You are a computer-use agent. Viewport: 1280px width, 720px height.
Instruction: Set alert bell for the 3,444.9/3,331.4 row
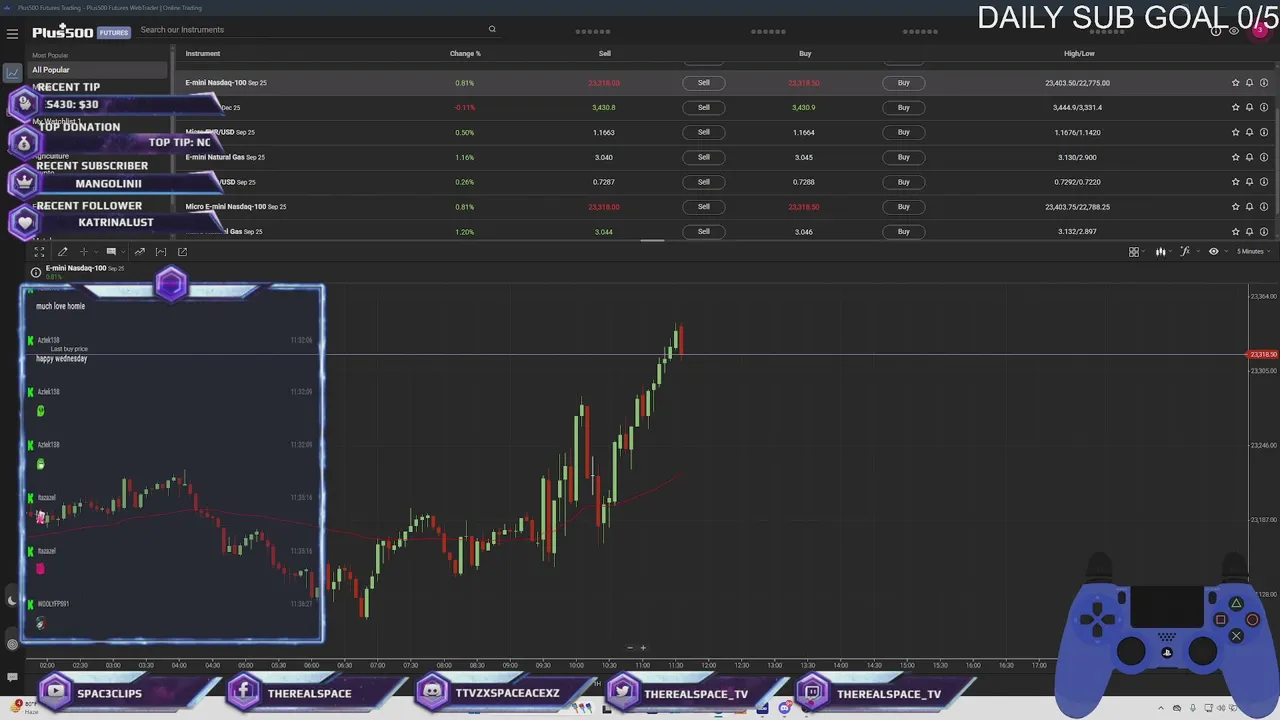1249,107
